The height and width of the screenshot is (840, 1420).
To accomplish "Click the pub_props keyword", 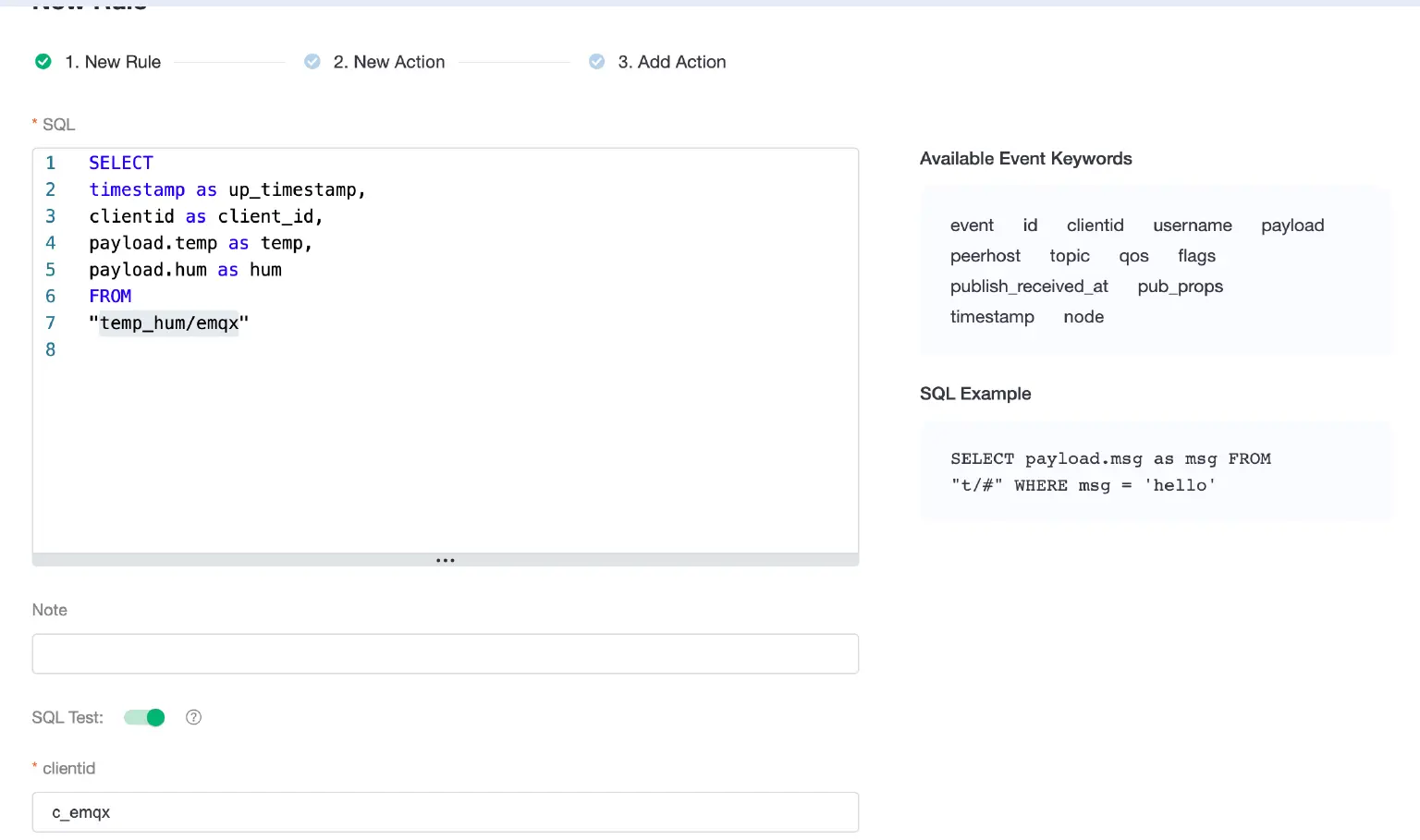I will (1180, 286).
